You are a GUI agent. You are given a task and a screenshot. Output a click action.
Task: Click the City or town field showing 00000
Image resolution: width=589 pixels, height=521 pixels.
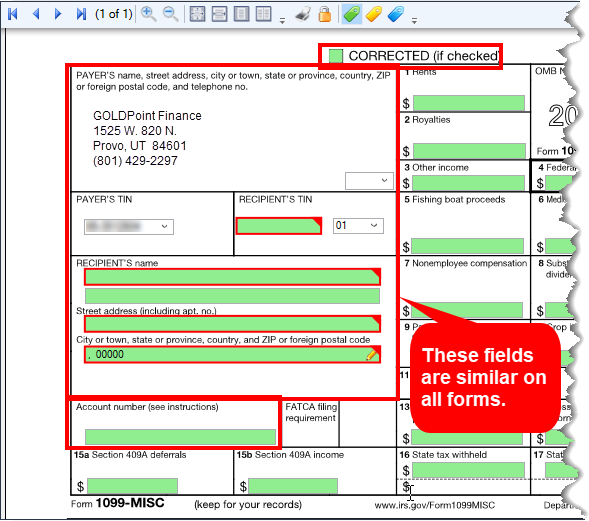click(233, 354)
